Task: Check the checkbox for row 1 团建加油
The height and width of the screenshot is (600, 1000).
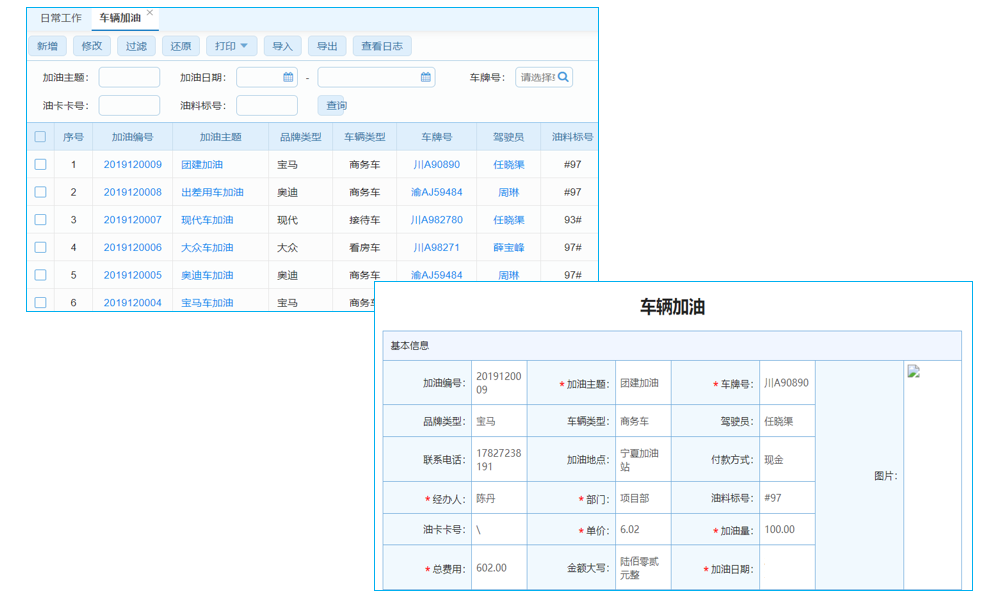Action: tap(40, 165)
